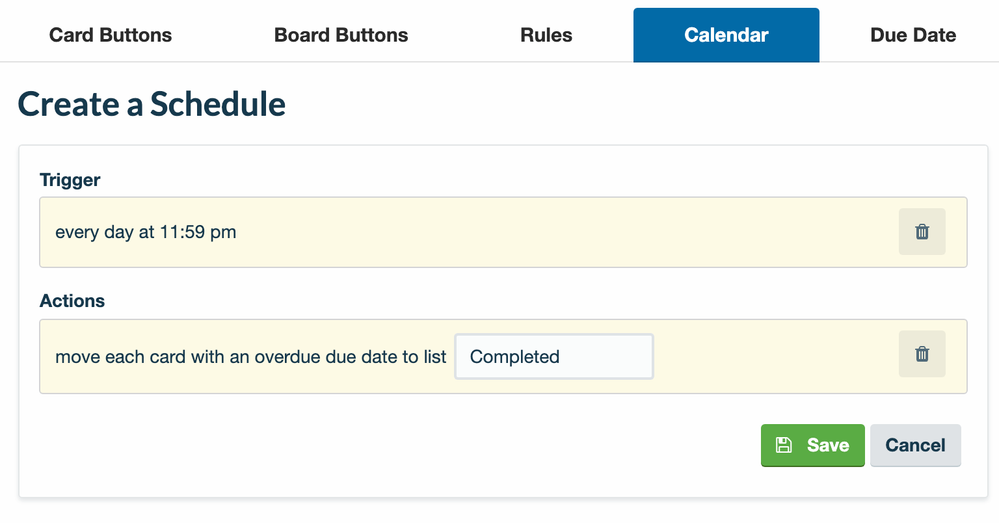The image size is (999, 523).
Task: Click the 'Create a Schedule' heading
Action: (x=152, y=104)
